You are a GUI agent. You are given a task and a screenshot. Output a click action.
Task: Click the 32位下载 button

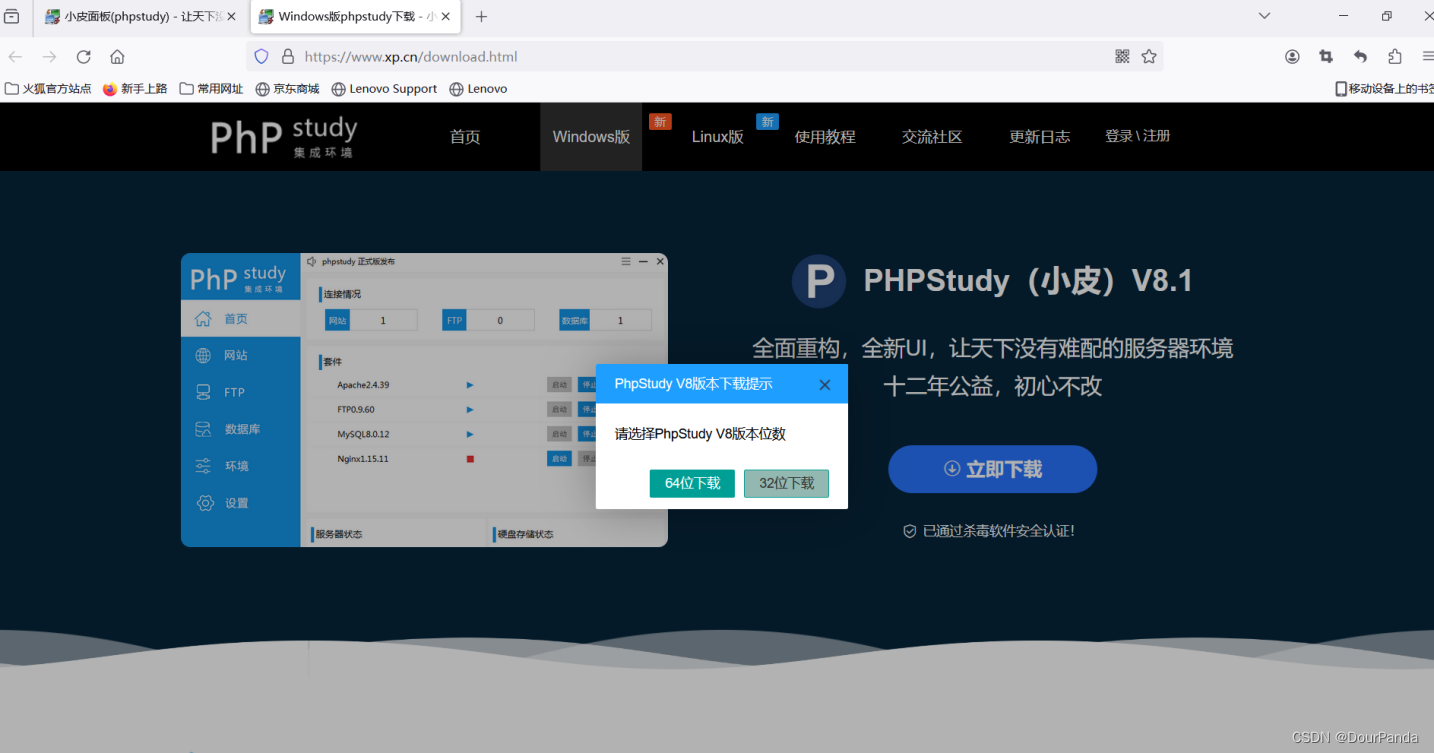pyautogui.click(x=786, y=483)
